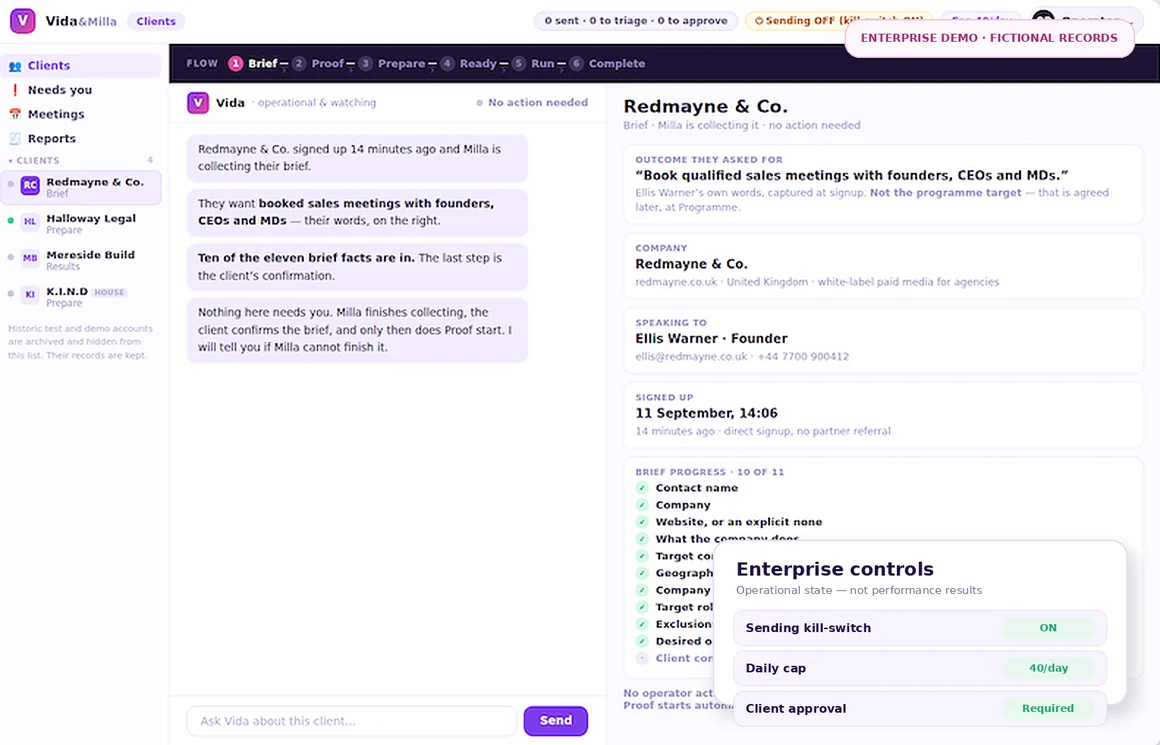Screen dimensions: 1160x745
Task: Click the MB avatar for Mereside Build
Action: [30, 258]
